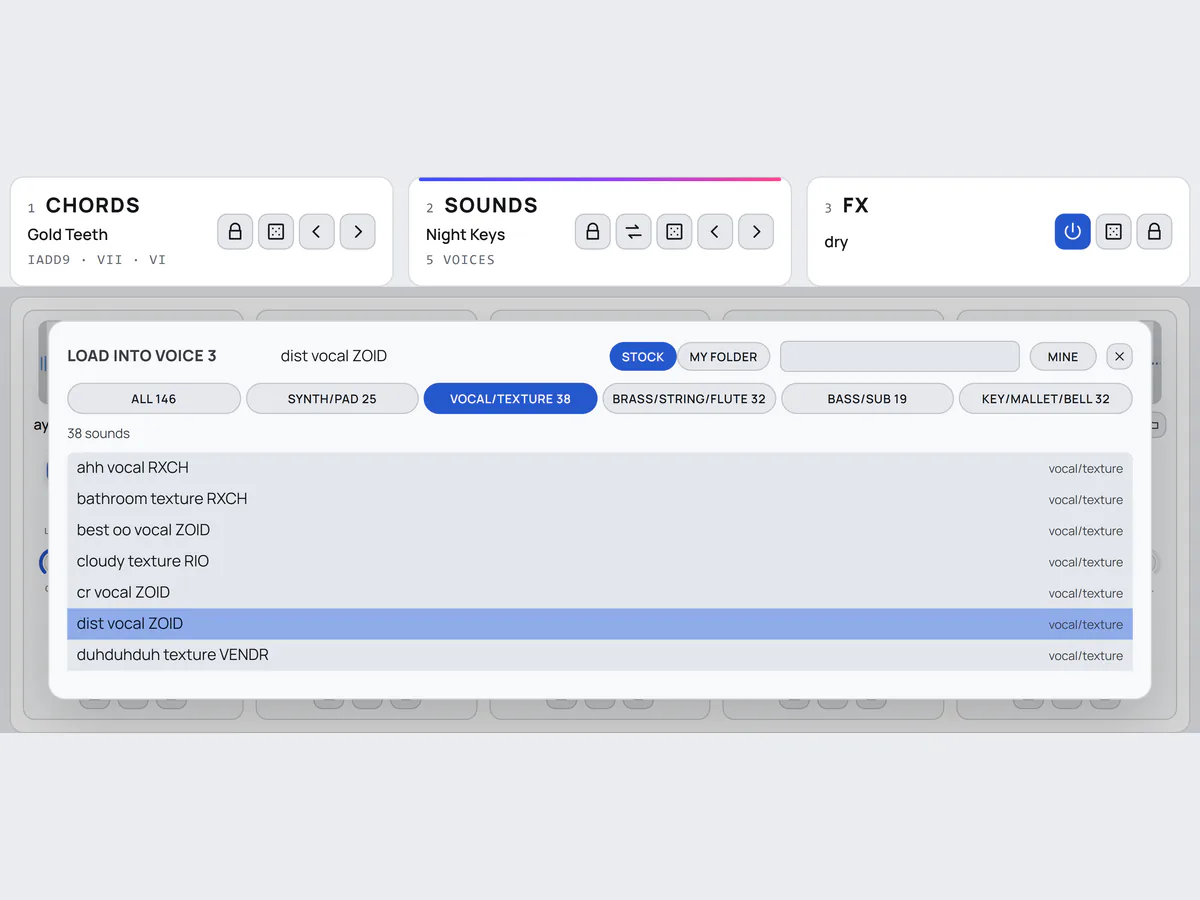Switch to the Stock sound library
Image resolution: width=1200 pixels, height=900 pixels.
pos(643,357)
